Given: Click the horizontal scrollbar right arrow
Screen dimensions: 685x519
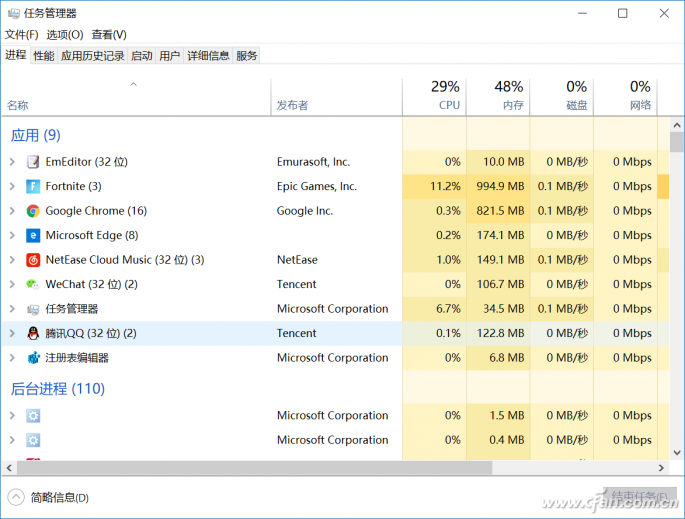Looking at the screenshot, I should (661, 468).
